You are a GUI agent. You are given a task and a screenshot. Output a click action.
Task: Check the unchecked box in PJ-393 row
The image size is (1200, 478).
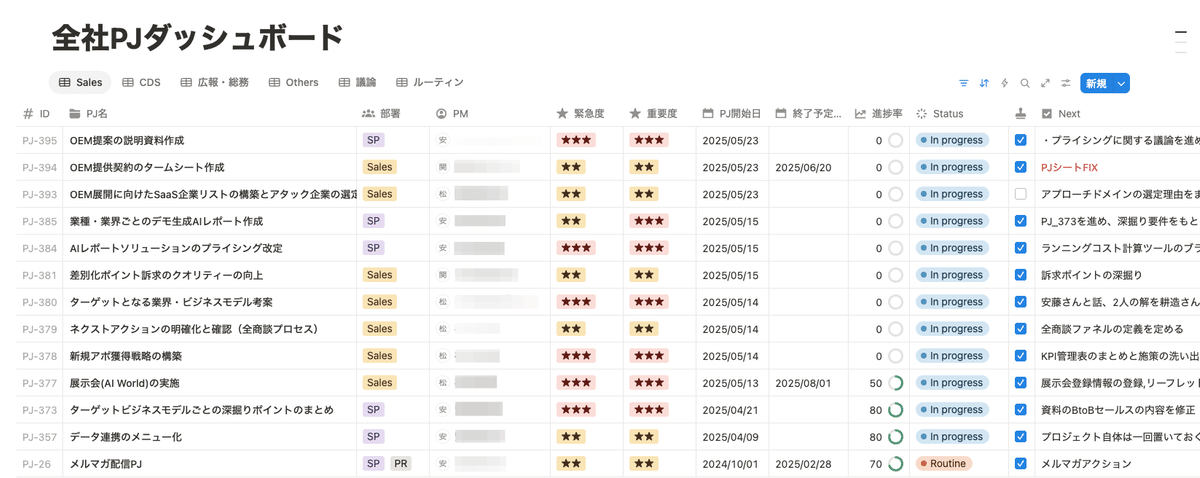pyautogui.click(x=1020, y=194)
